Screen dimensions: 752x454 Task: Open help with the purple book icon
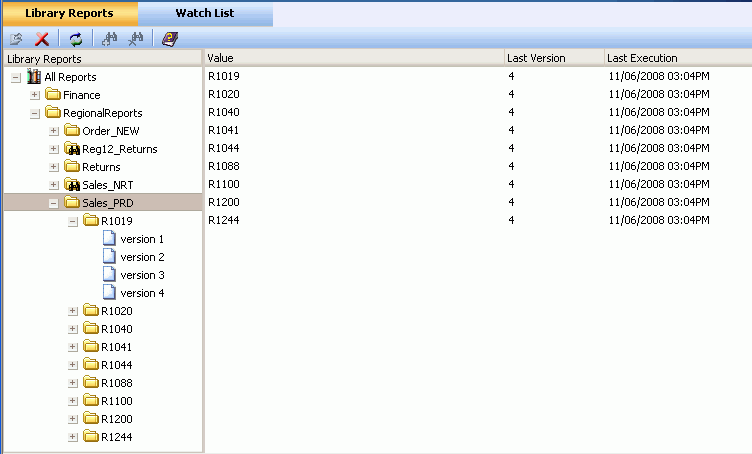(170, 39)
